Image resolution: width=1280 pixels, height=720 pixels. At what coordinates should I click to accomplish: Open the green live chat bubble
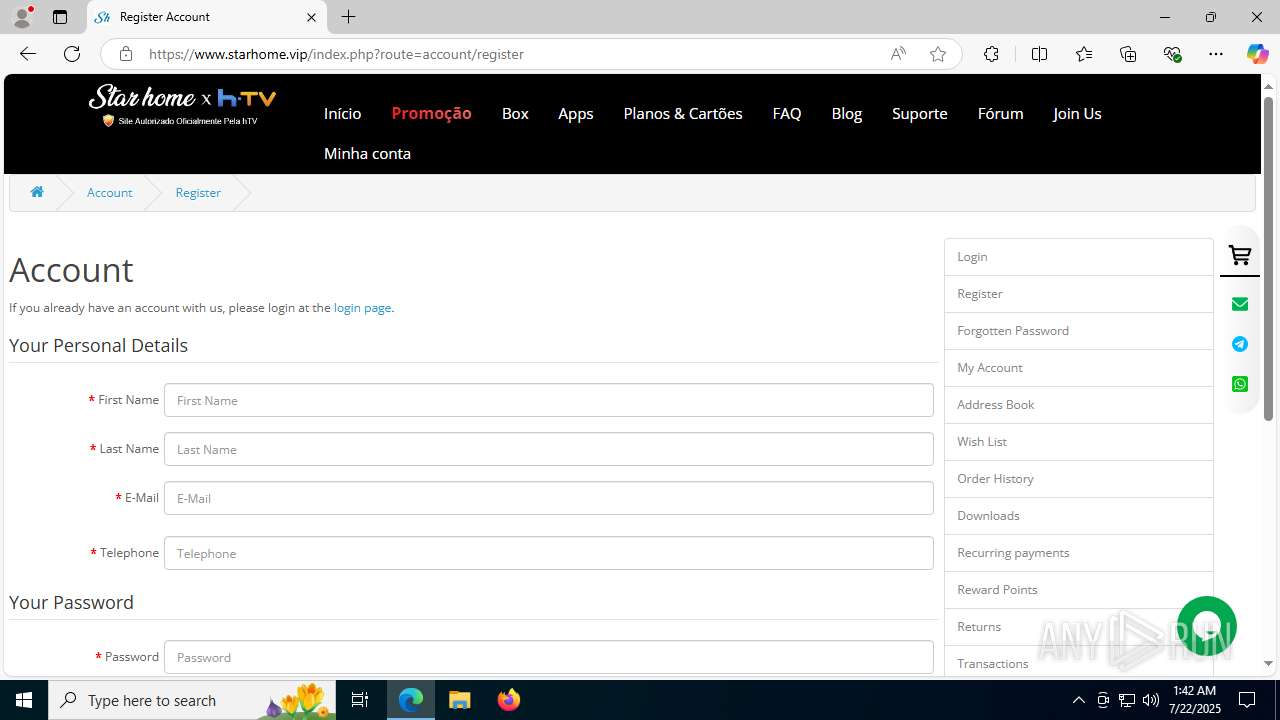click(1207, 626)
